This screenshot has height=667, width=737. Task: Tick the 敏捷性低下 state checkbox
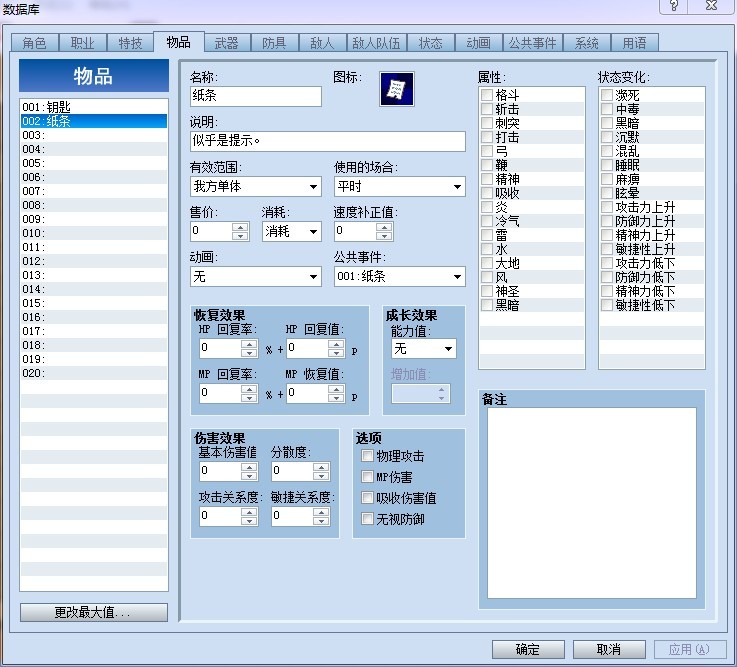point(607,305)
